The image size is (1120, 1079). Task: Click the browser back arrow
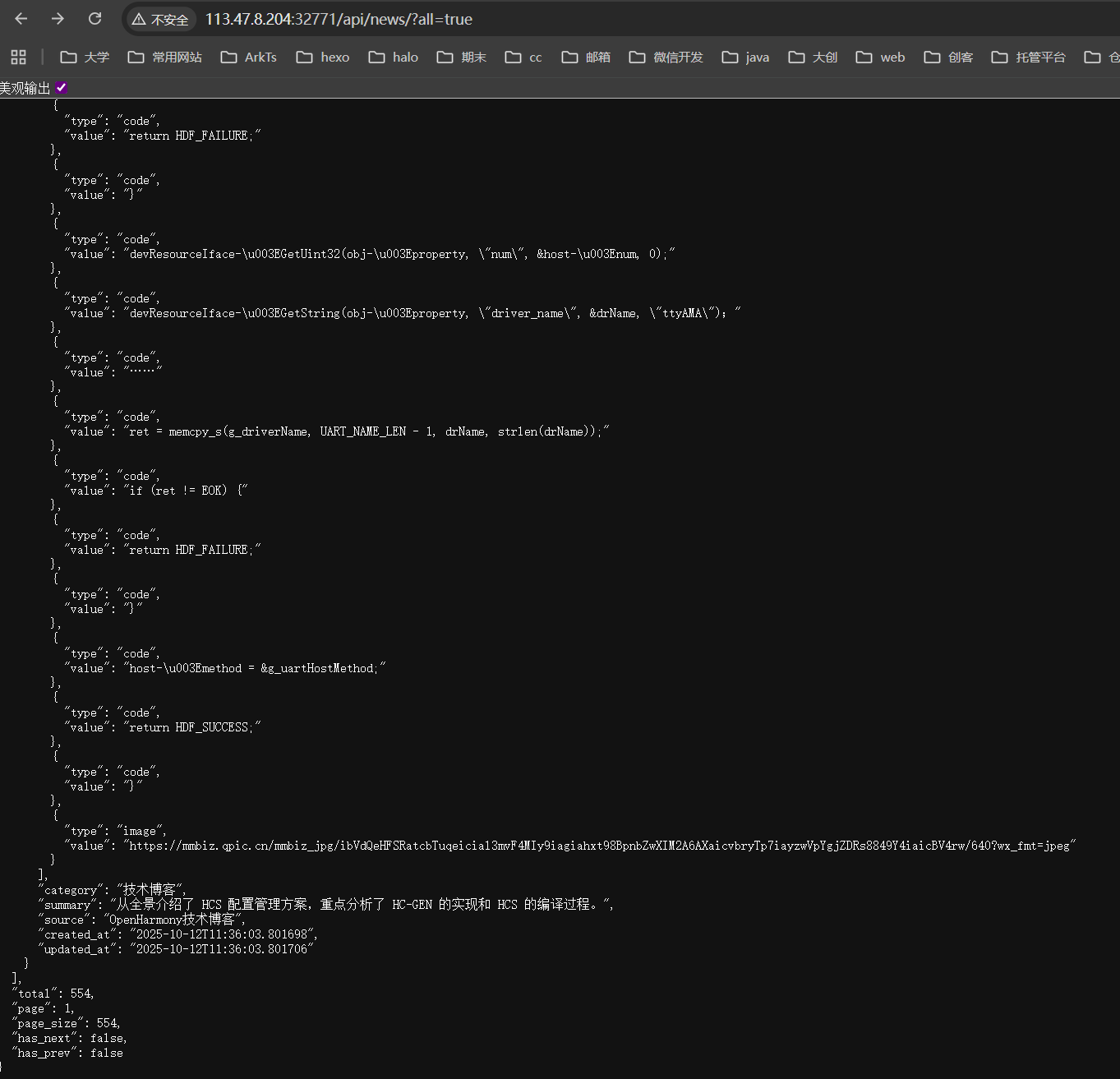(x=21, y=19)
